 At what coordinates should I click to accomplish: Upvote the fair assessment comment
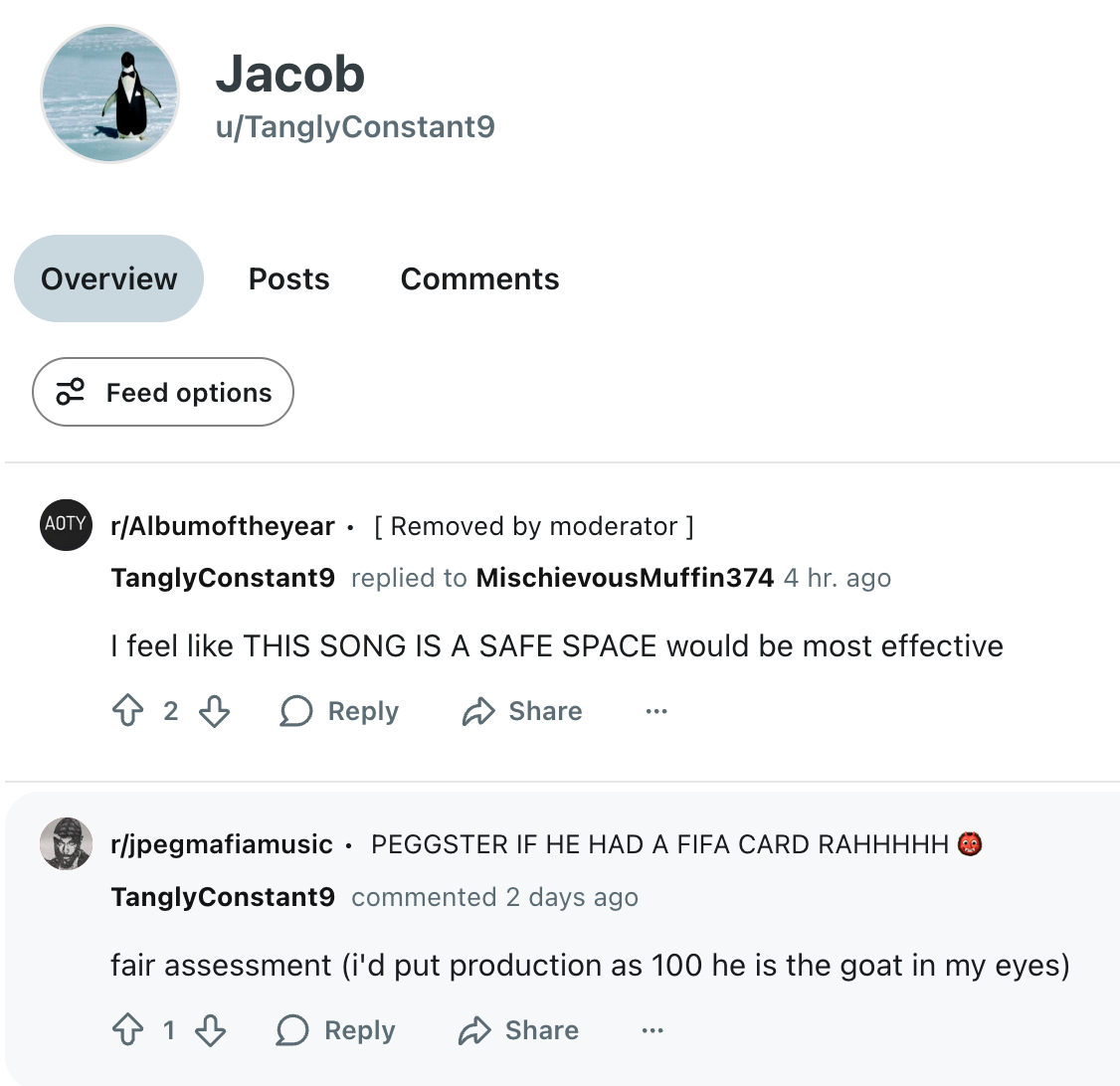[131, 1030]
